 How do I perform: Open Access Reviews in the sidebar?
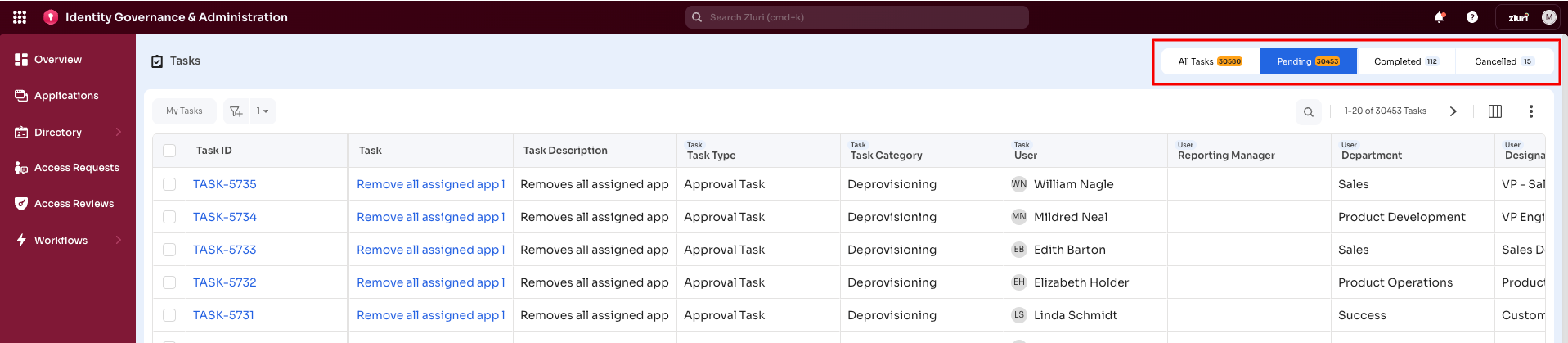(x=74, y=204)
